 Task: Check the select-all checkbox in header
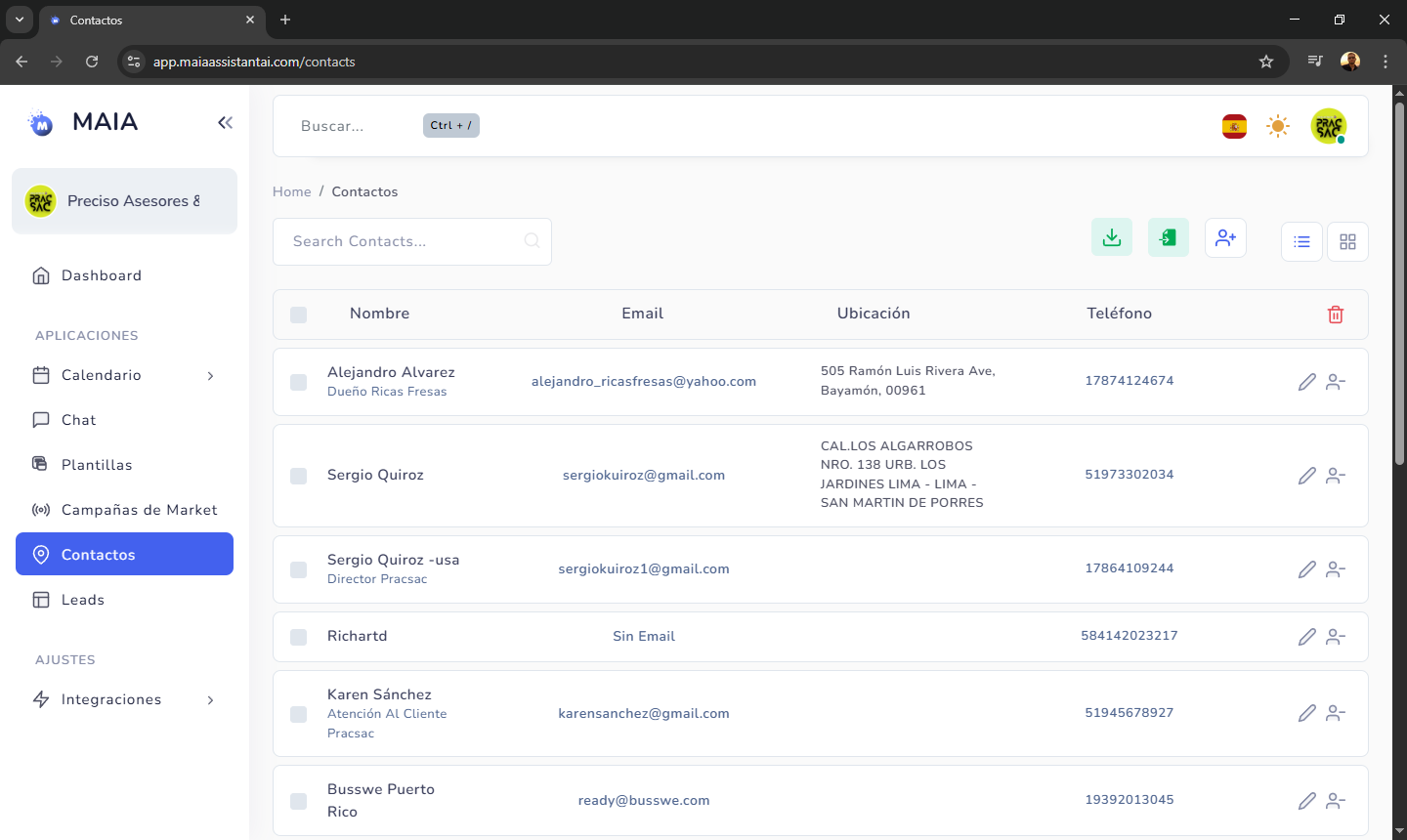pyautogui.click(x=299, y=315)
